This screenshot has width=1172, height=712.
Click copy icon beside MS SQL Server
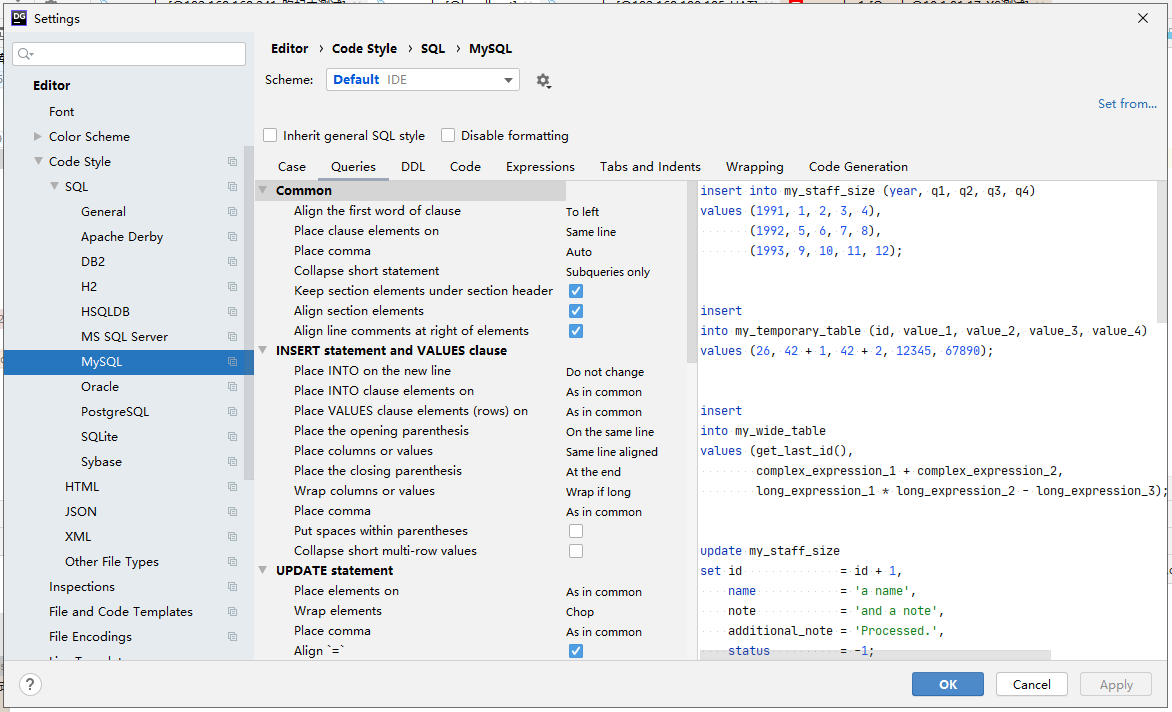tap(232, 337)
